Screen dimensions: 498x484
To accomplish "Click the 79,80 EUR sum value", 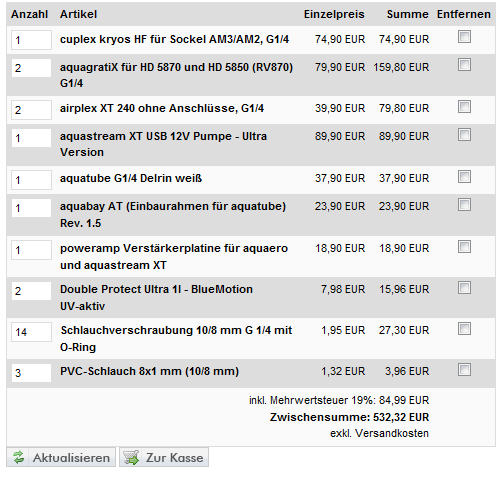I will coord(404,108).
